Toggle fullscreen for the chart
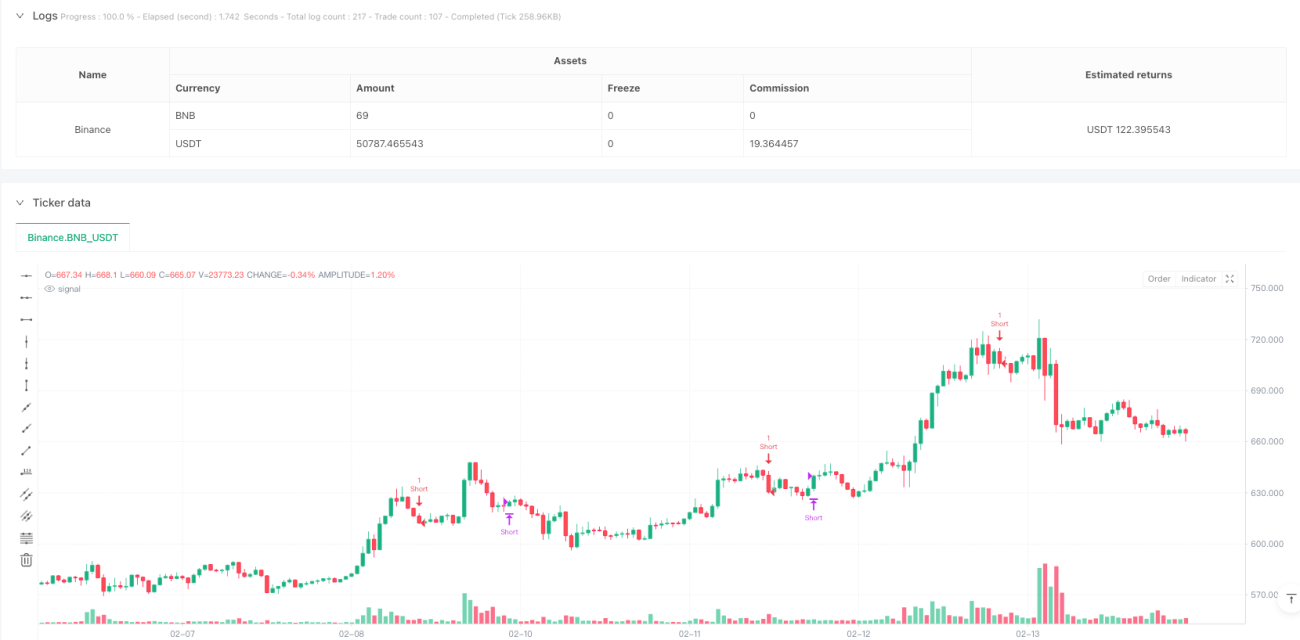The width and height of the screenshot is (1300, 640). pos(1230,279)
